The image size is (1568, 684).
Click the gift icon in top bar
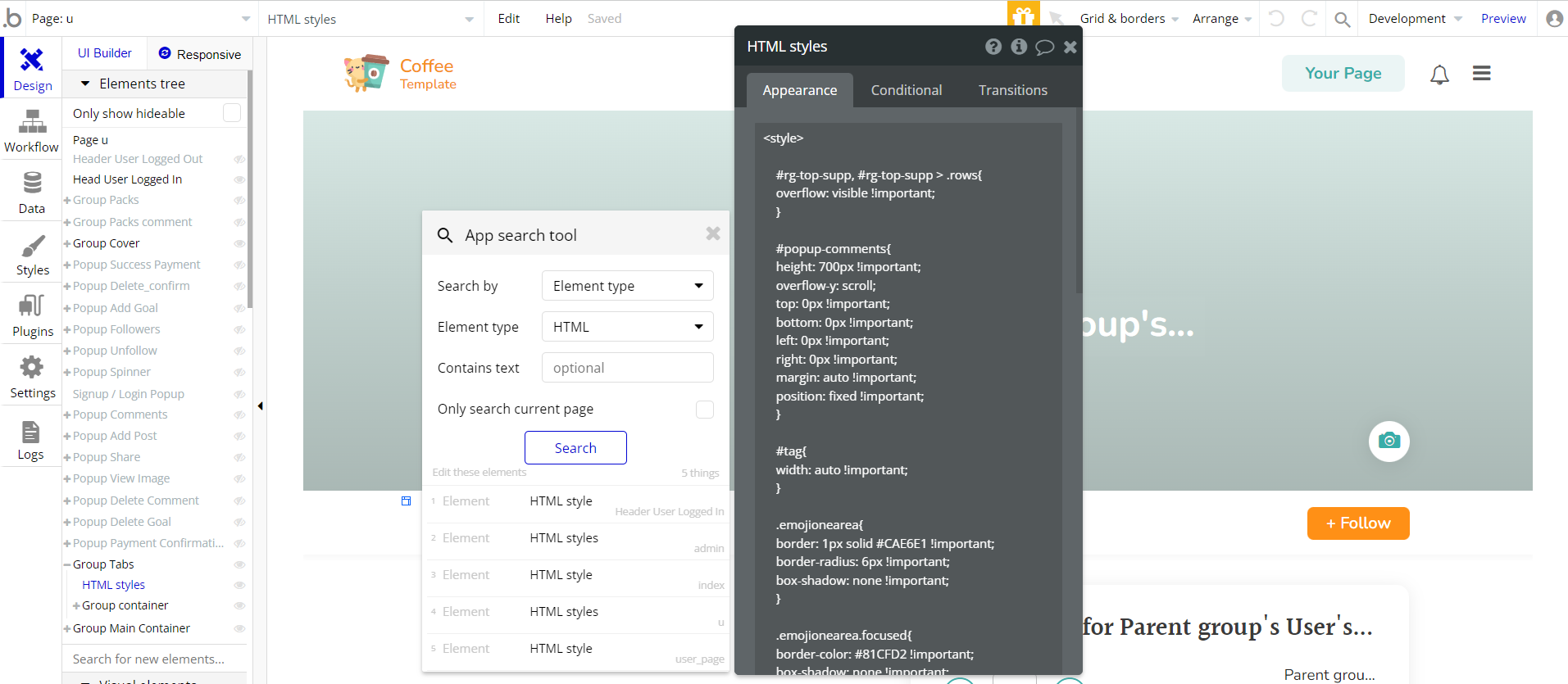click(x=1023, y=16)
